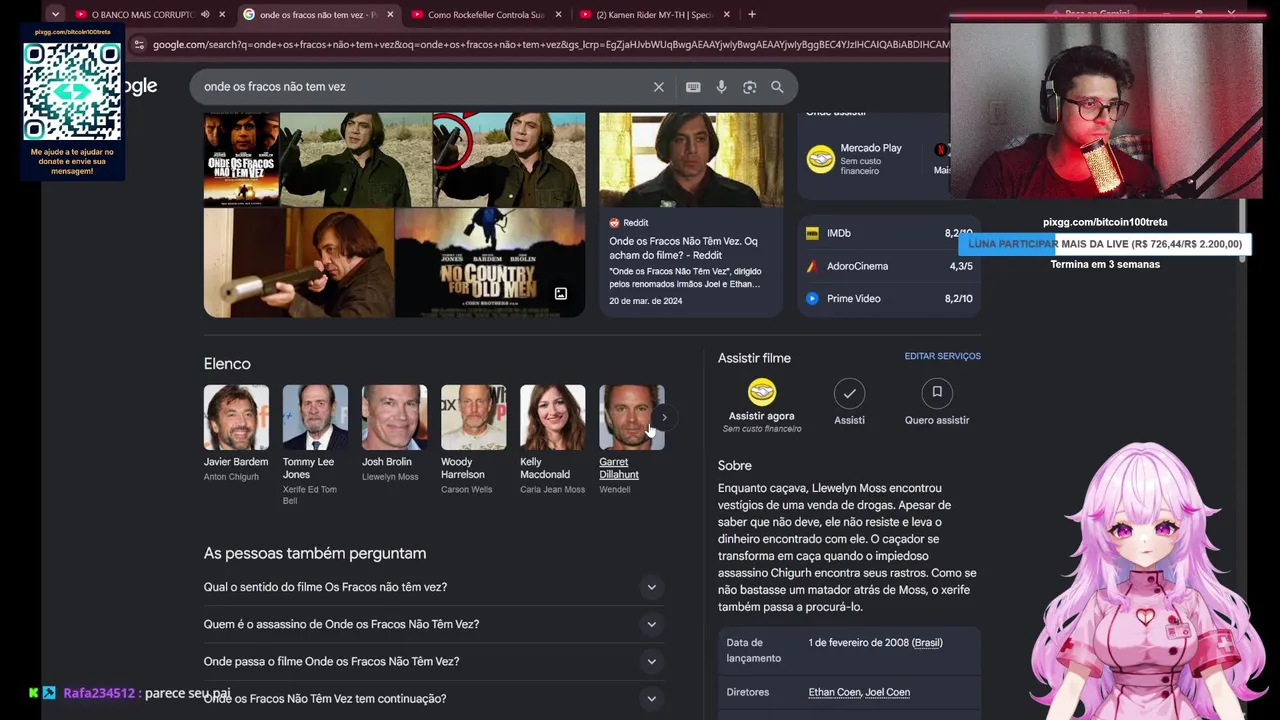The image size is (1280, 720).
Task: Click the browser address bar URL
Action: pyautogui.click(x=550, y=45)
